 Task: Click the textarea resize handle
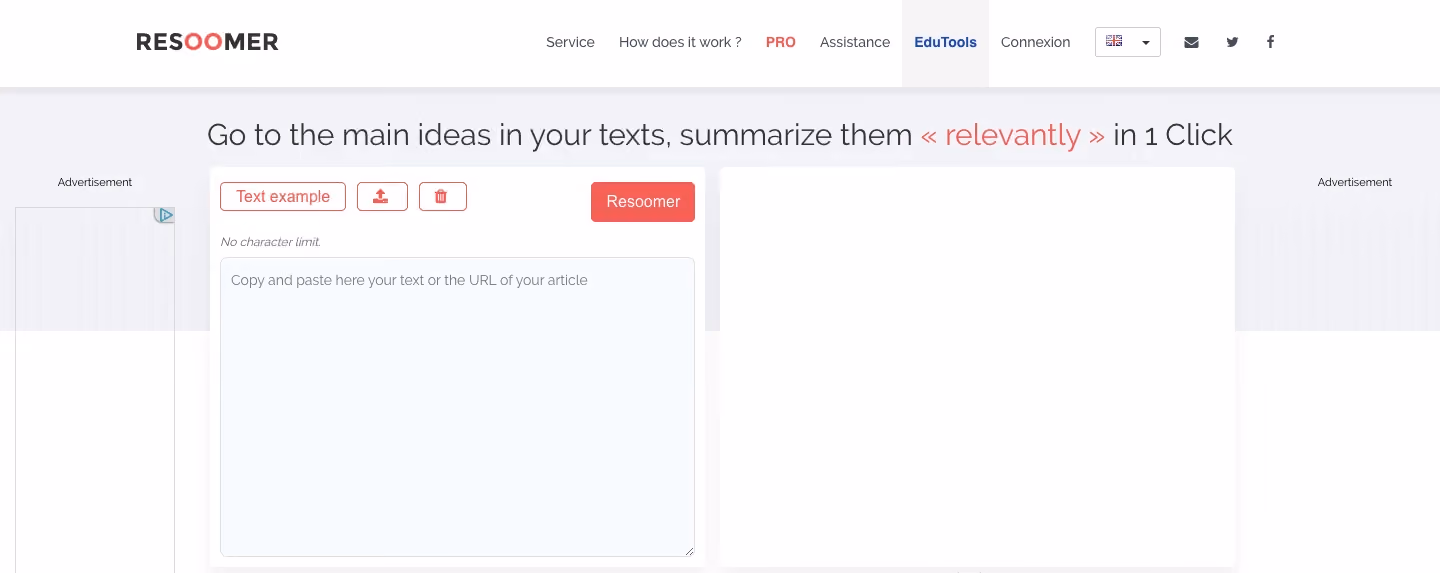tap(689, 551)
